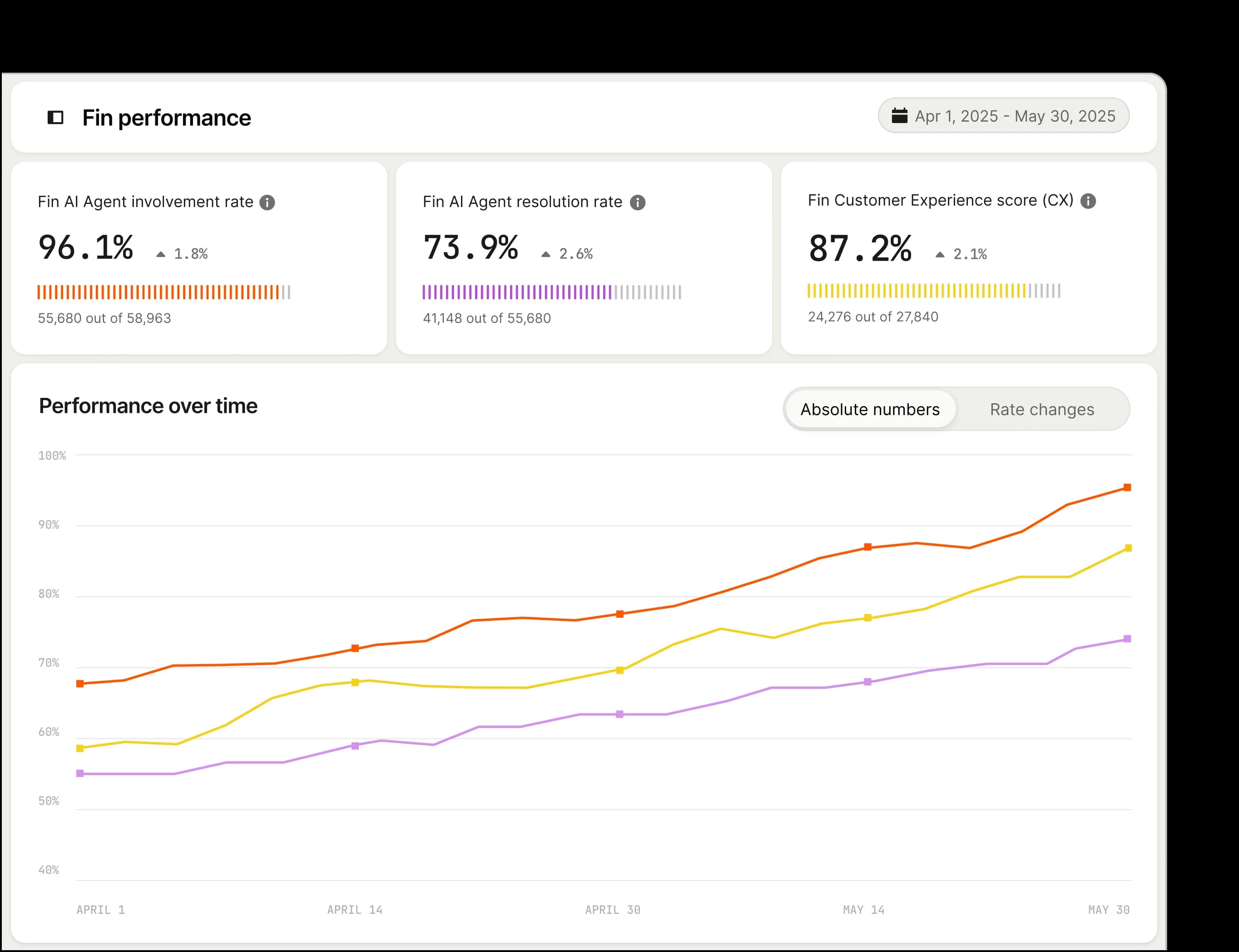1239x952 pixels.
Task: Click the 1.8% increase indicator
Action: tap(182, 254)
